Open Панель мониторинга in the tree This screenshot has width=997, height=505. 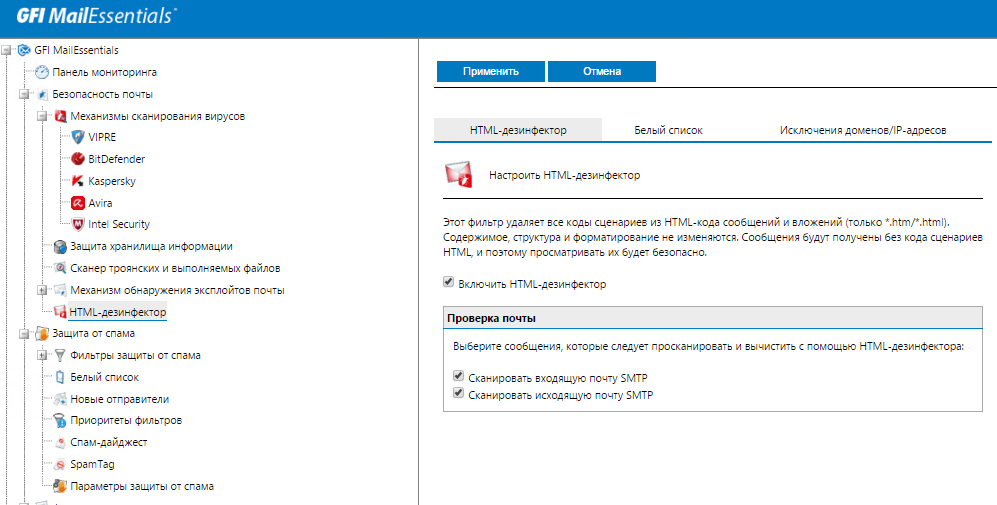coord(104,73)
